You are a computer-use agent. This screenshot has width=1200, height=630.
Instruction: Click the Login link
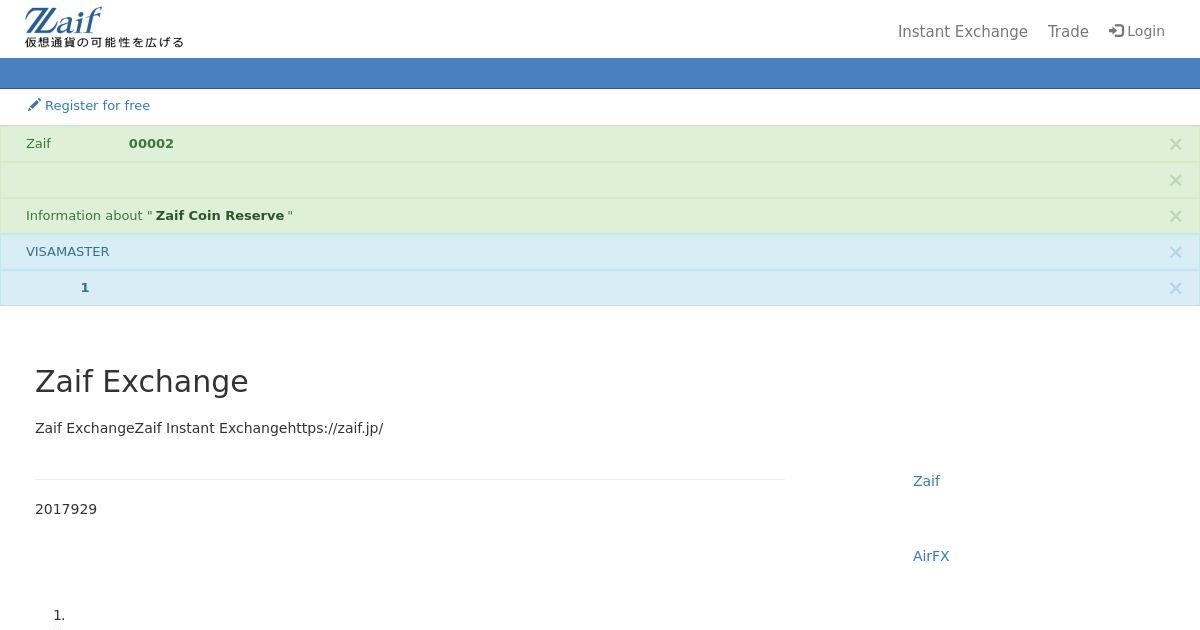(x=1137, y=31)
